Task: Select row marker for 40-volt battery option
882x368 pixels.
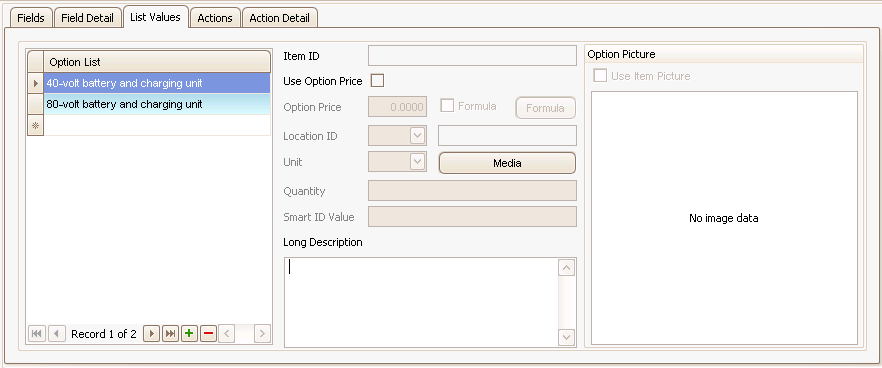Action: pyautogui.click(x=36, y=83)
